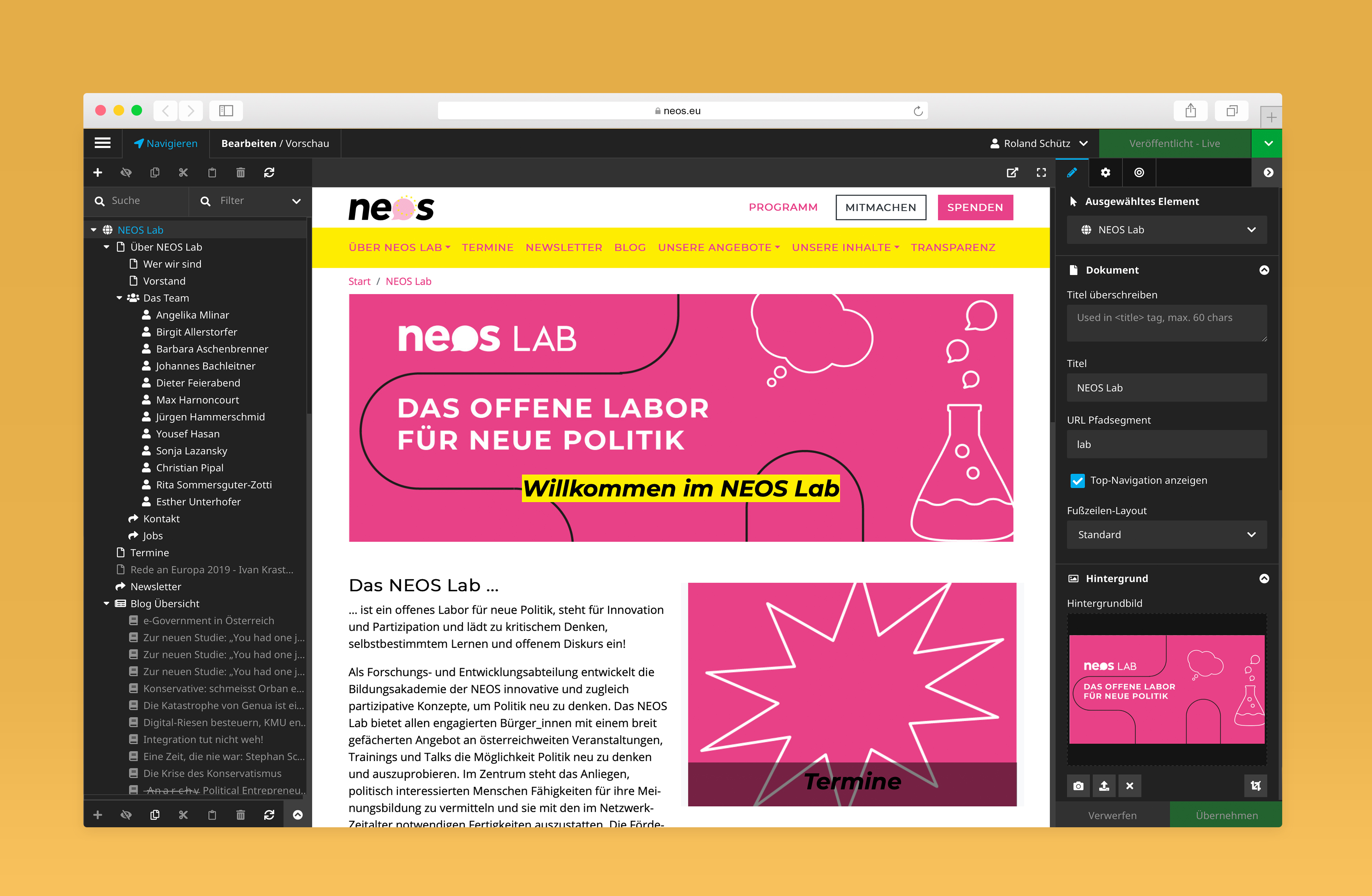Image resolution: width=1372 pixels, height=896 pixels.
Task: Open the target inspector tab
Action: [x=1139, y=173]
